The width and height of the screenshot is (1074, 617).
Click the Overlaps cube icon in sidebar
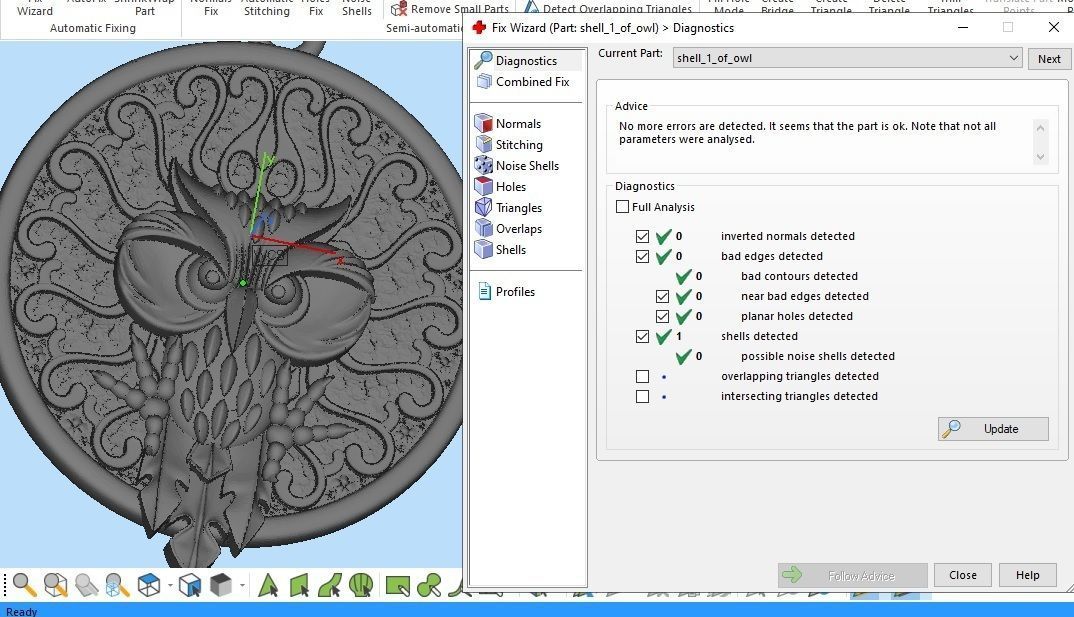pyautogui.click(x=484, y=228)
